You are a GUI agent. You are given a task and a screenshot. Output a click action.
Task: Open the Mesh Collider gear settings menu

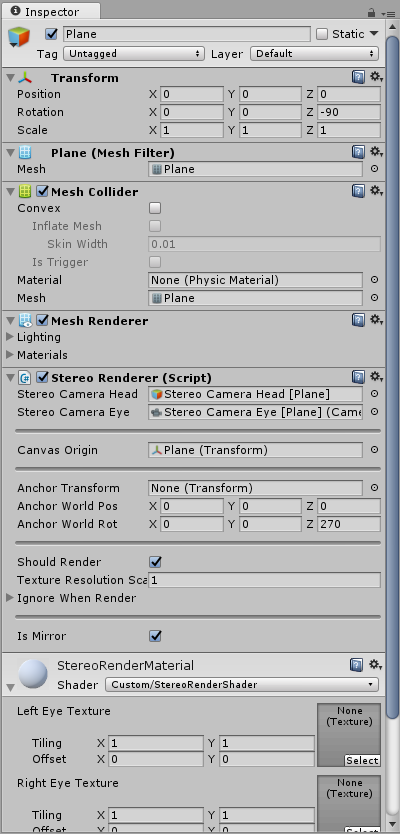point(377,191)
